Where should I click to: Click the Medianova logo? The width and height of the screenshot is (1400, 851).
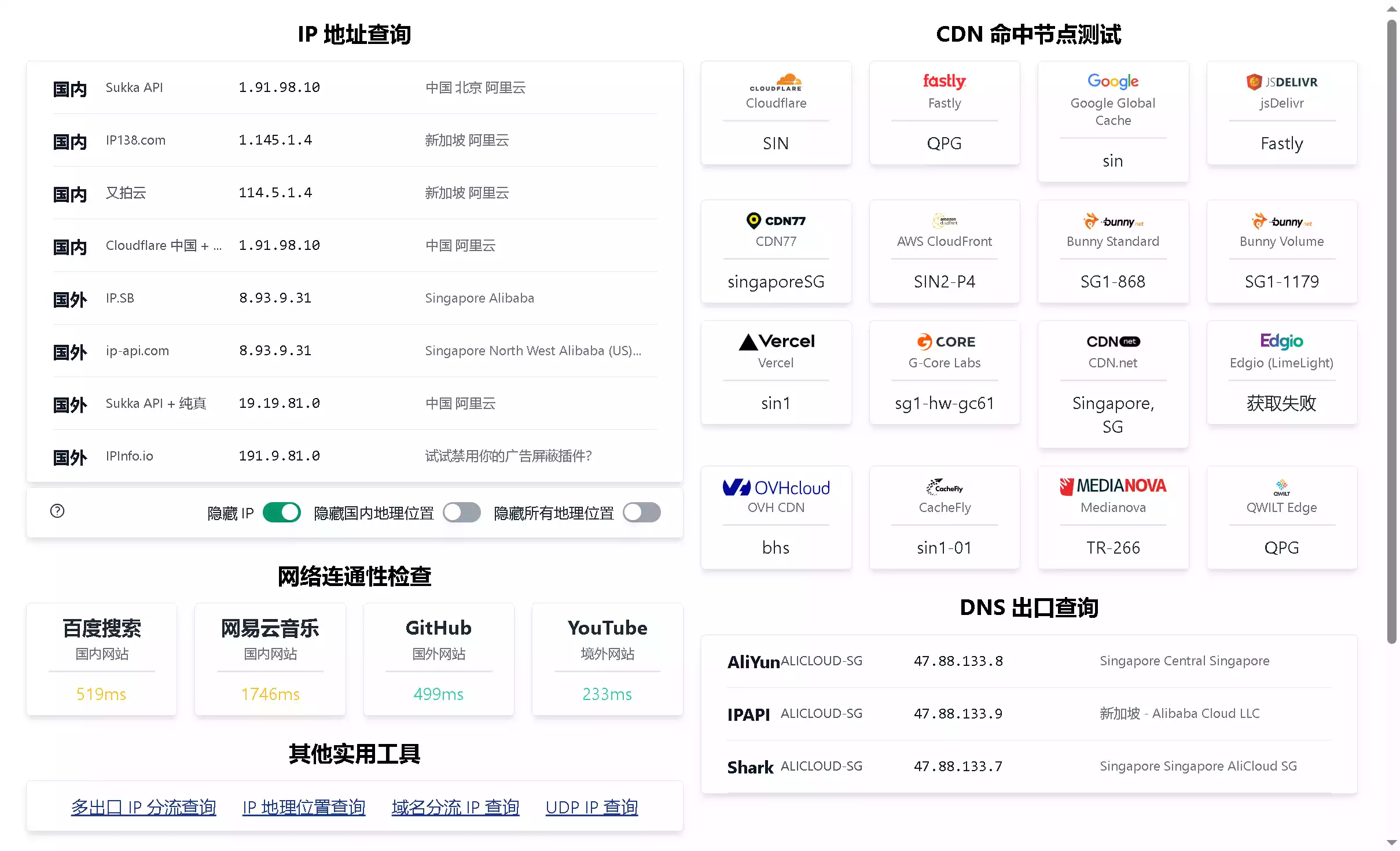coord(1112,486)
